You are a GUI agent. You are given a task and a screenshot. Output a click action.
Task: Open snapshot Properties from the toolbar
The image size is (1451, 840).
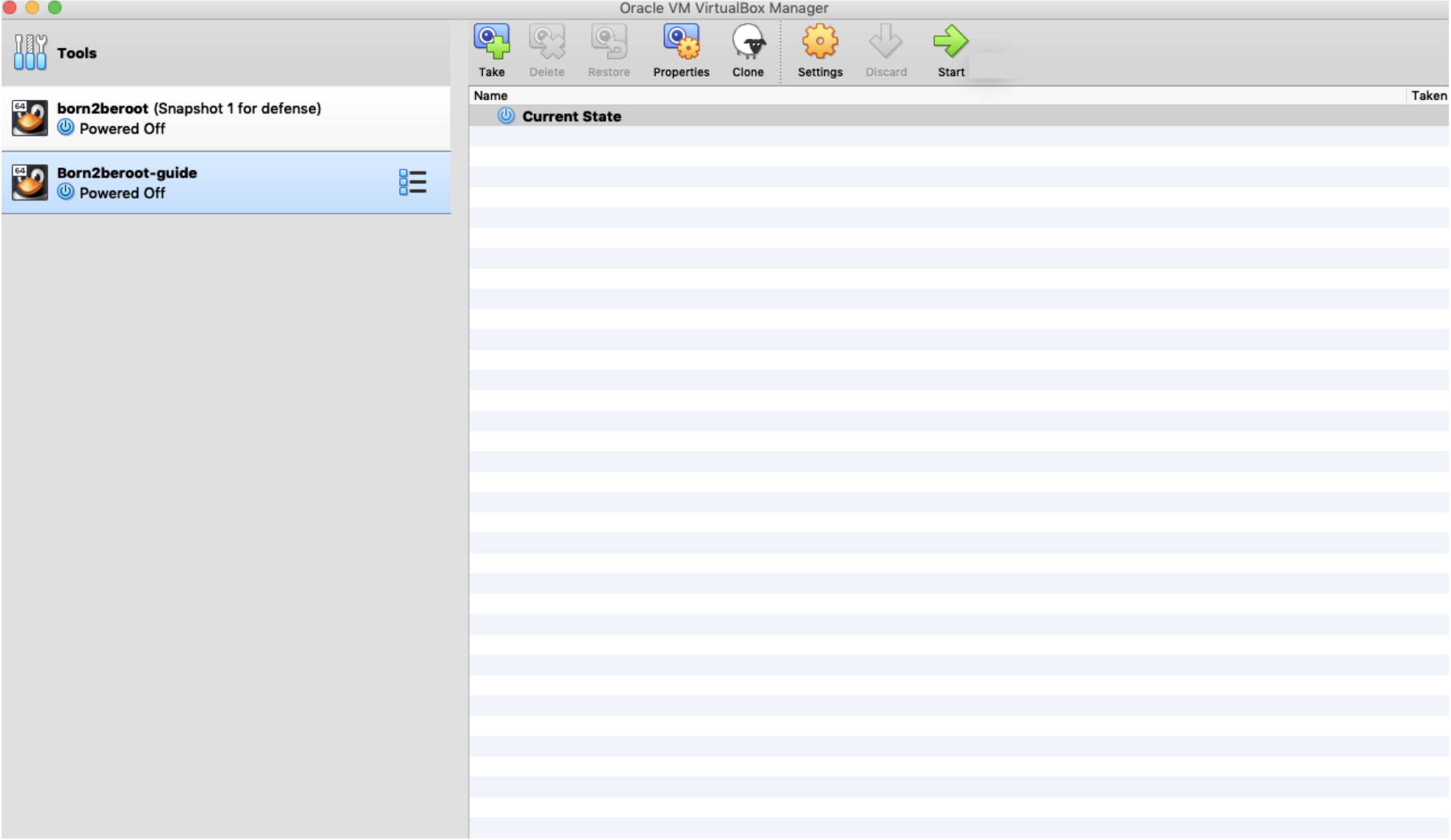[681, 42]
